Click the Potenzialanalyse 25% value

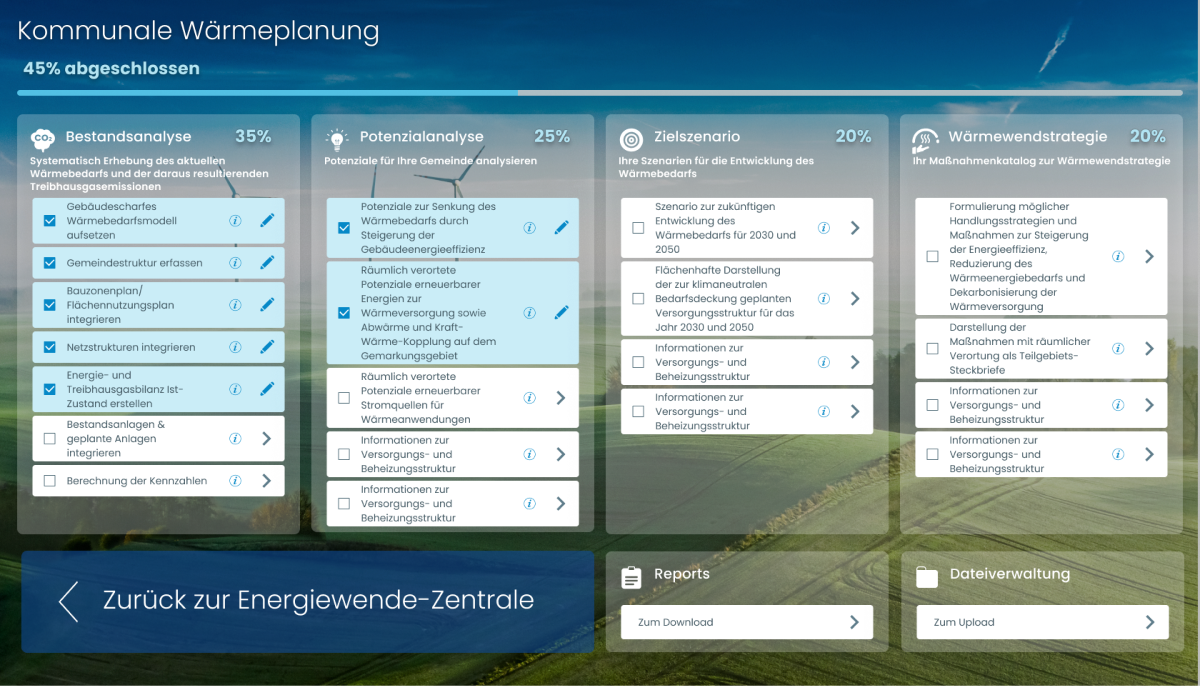pyautogui.click(x=552, y=136)
